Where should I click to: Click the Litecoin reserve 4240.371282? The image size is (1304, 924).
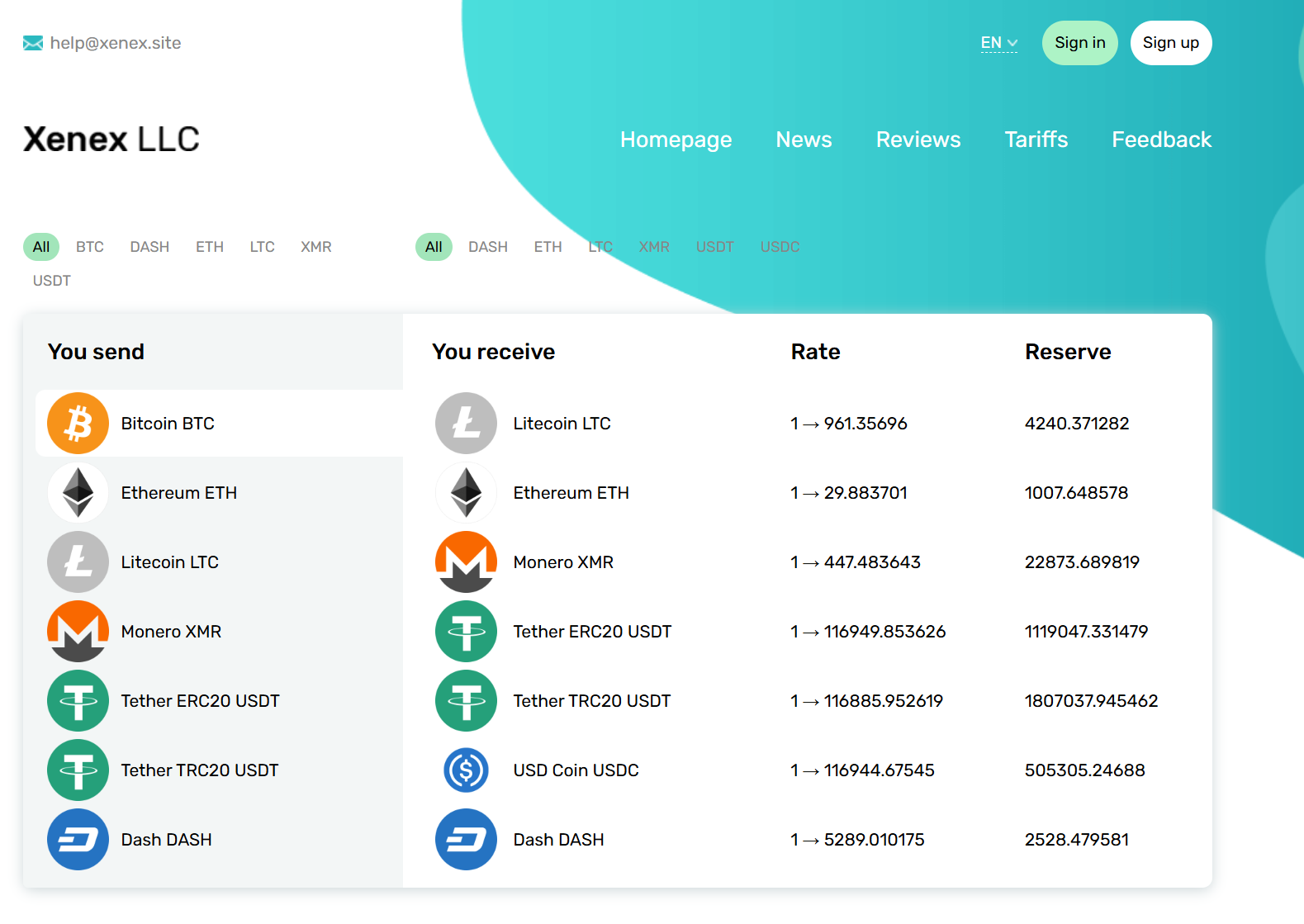[x=1077, y=424]
